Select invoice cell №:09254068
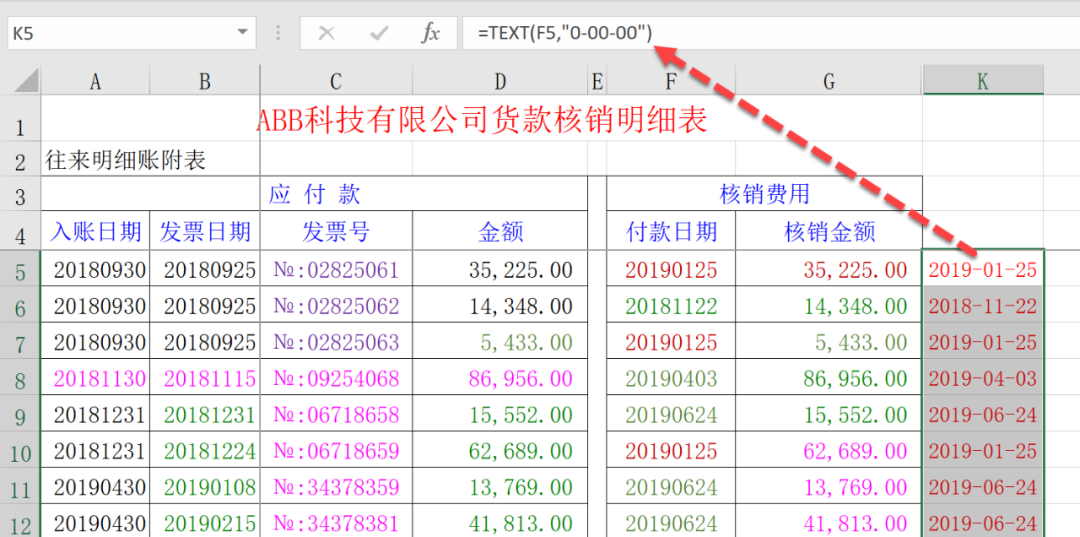The image size is (1080, 537). coord(336,378)
